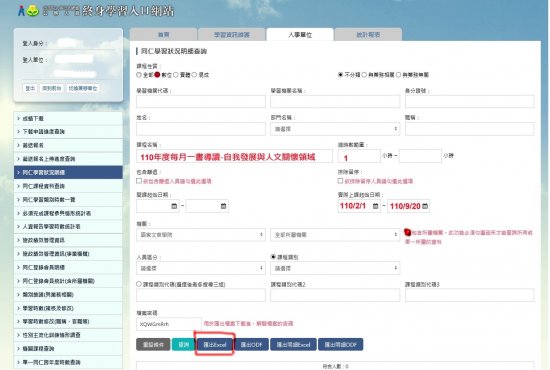Expand the 部門名稱 dropdown

pyautogui.click(x=335, y=129)
